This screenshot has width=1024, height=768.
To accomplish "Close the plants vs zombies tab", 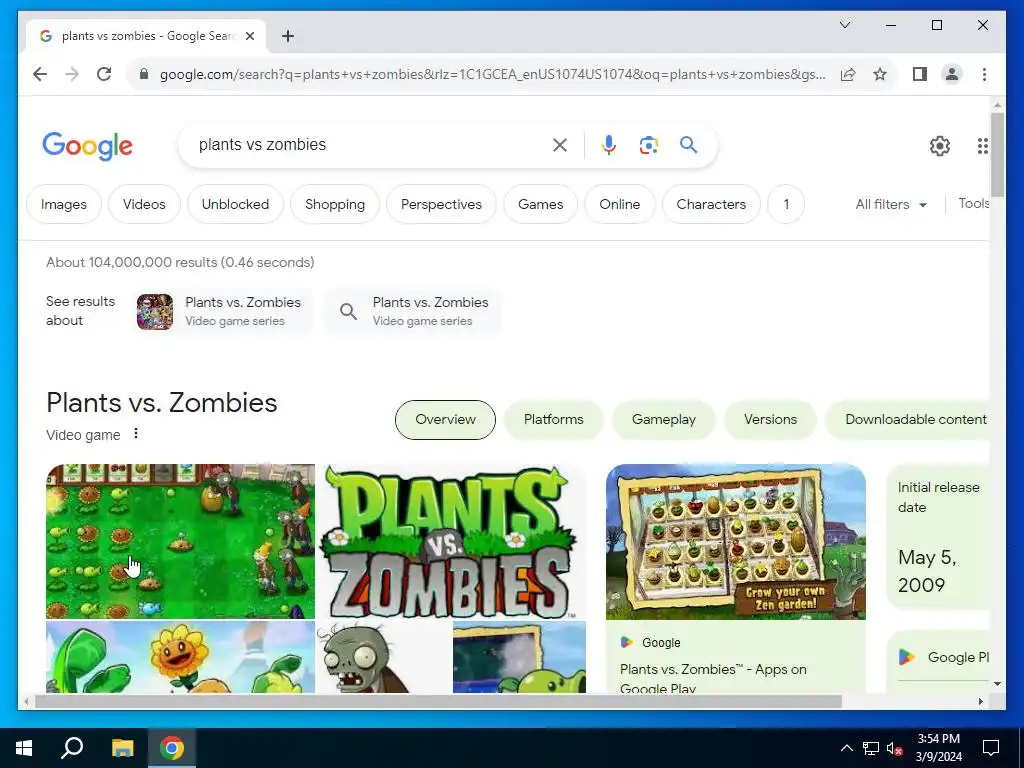I will click(x=249, y=36).
